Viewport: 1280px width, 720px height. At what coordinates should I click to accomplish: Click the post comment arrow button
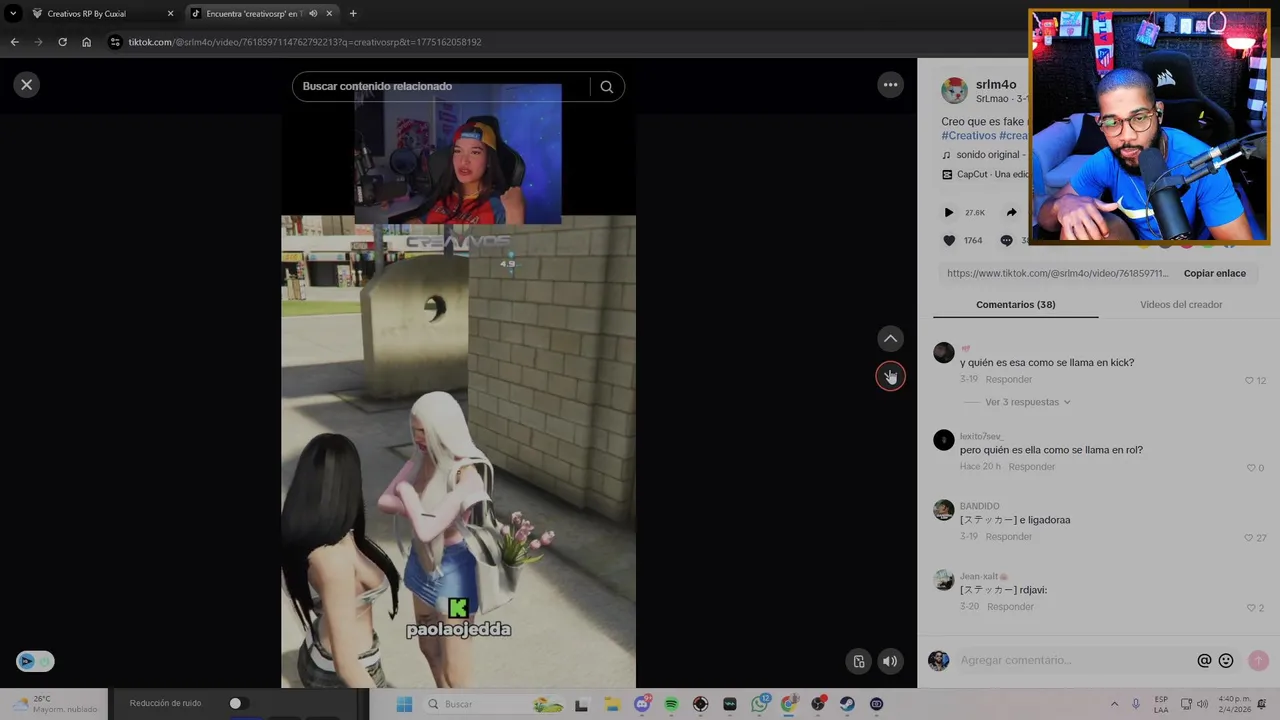click(x=1258, y=661)
